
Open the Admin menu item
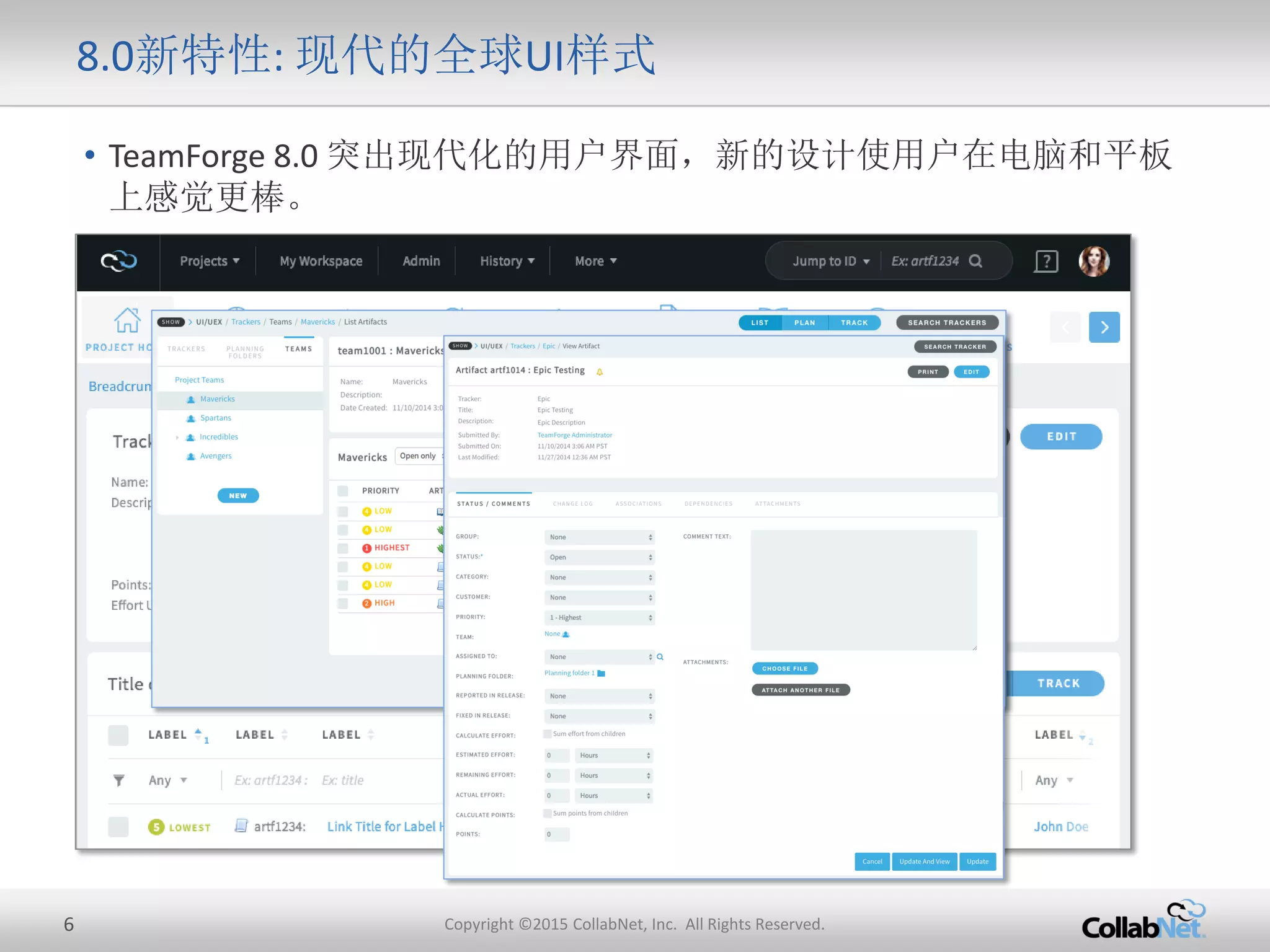(422, 261)
